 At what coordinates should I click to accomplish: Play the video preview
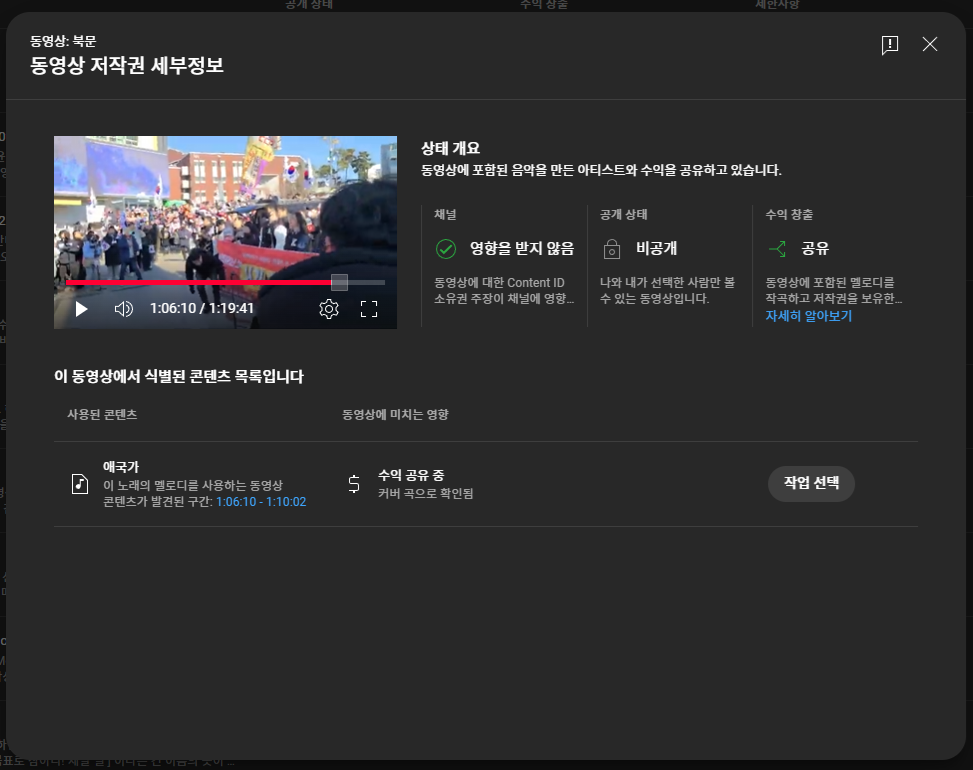(x=81, y=309)
